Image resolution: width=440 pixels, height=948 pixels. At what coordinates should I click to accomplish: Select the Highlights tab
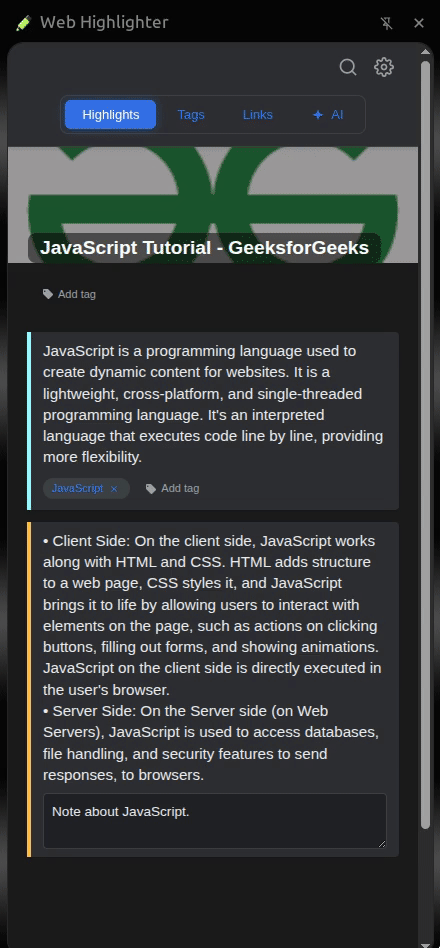tap(111, 115)
